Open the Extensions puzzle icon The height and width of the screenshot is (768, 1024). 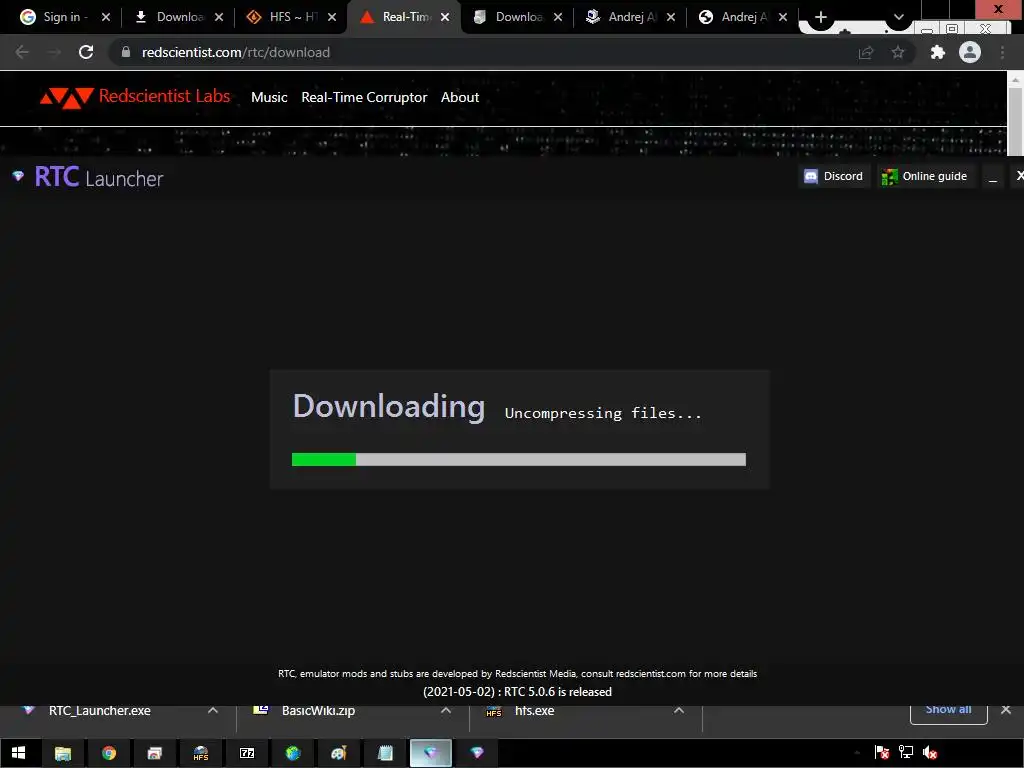(x=938, y=52)
